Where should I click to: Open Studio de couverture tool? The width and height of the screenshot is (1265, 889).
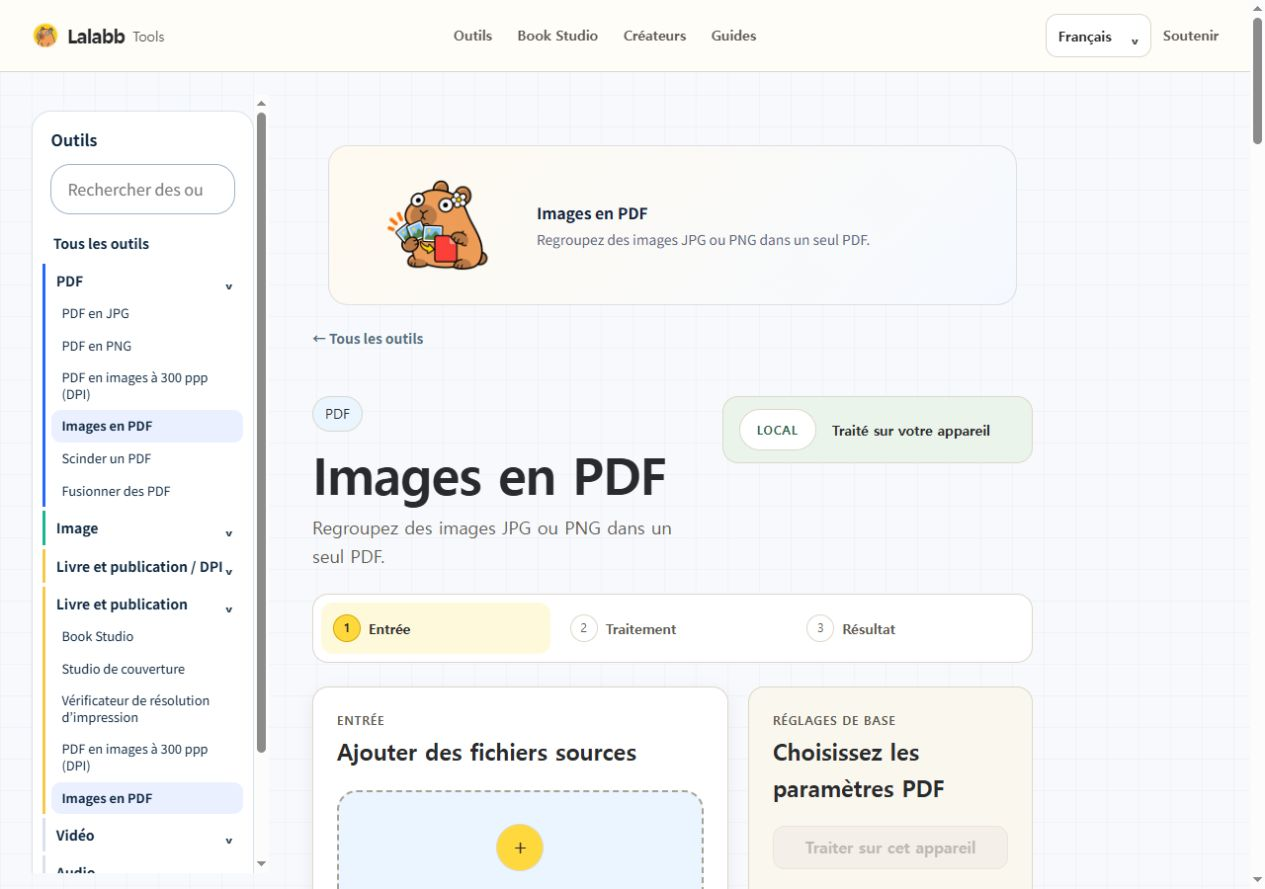click(147, 669)
